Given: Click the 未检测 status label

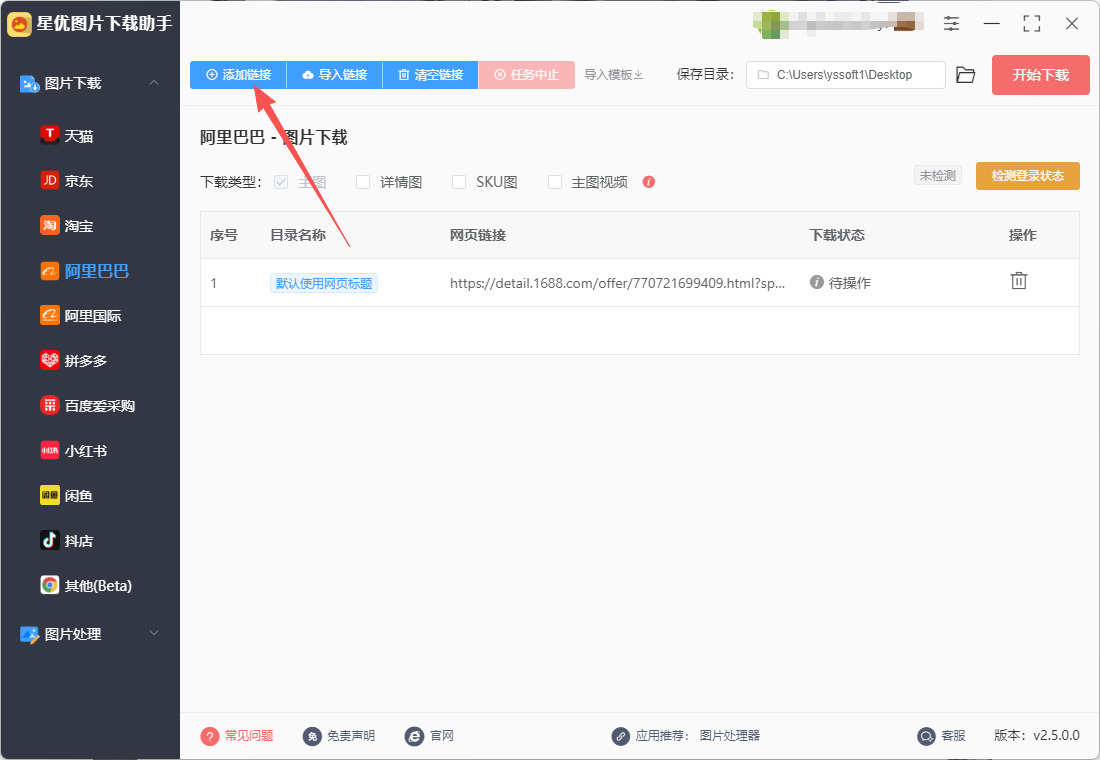Looking at the screenshot, I should (938, 175).
